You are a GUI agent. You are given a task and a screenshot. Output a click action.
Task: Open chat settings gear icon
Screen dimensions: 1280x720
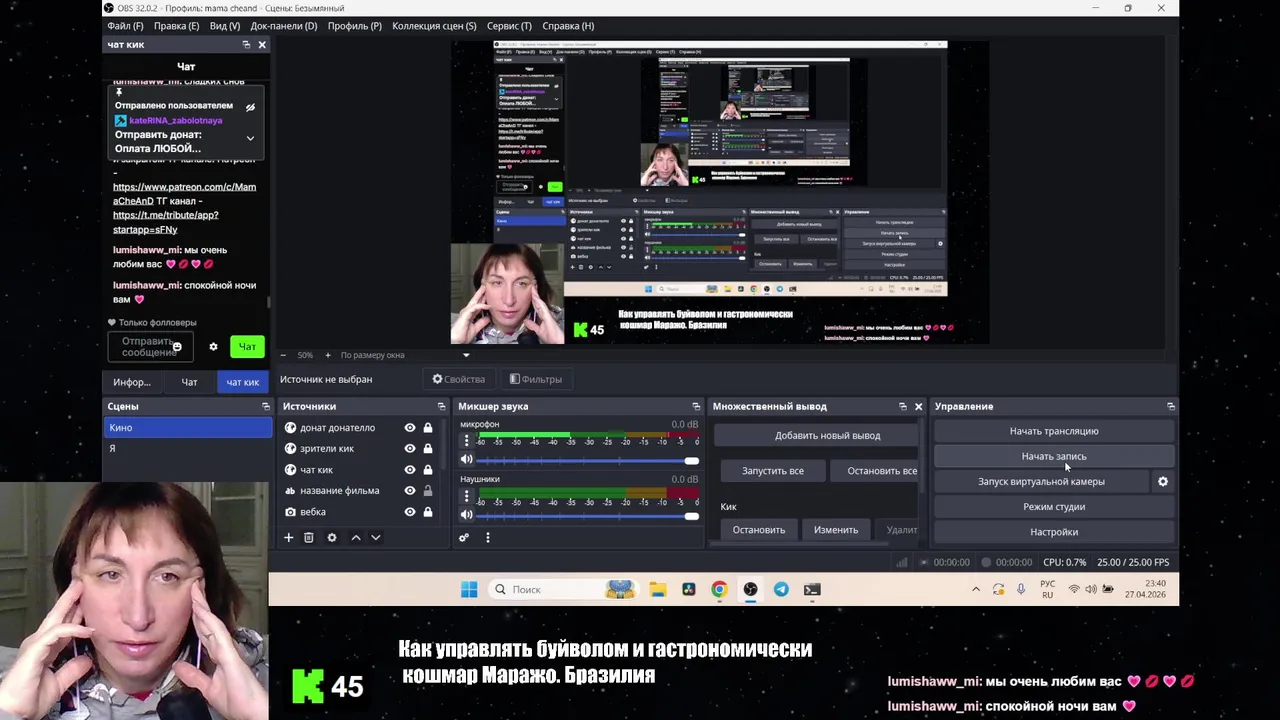click(x=213, y=347)
